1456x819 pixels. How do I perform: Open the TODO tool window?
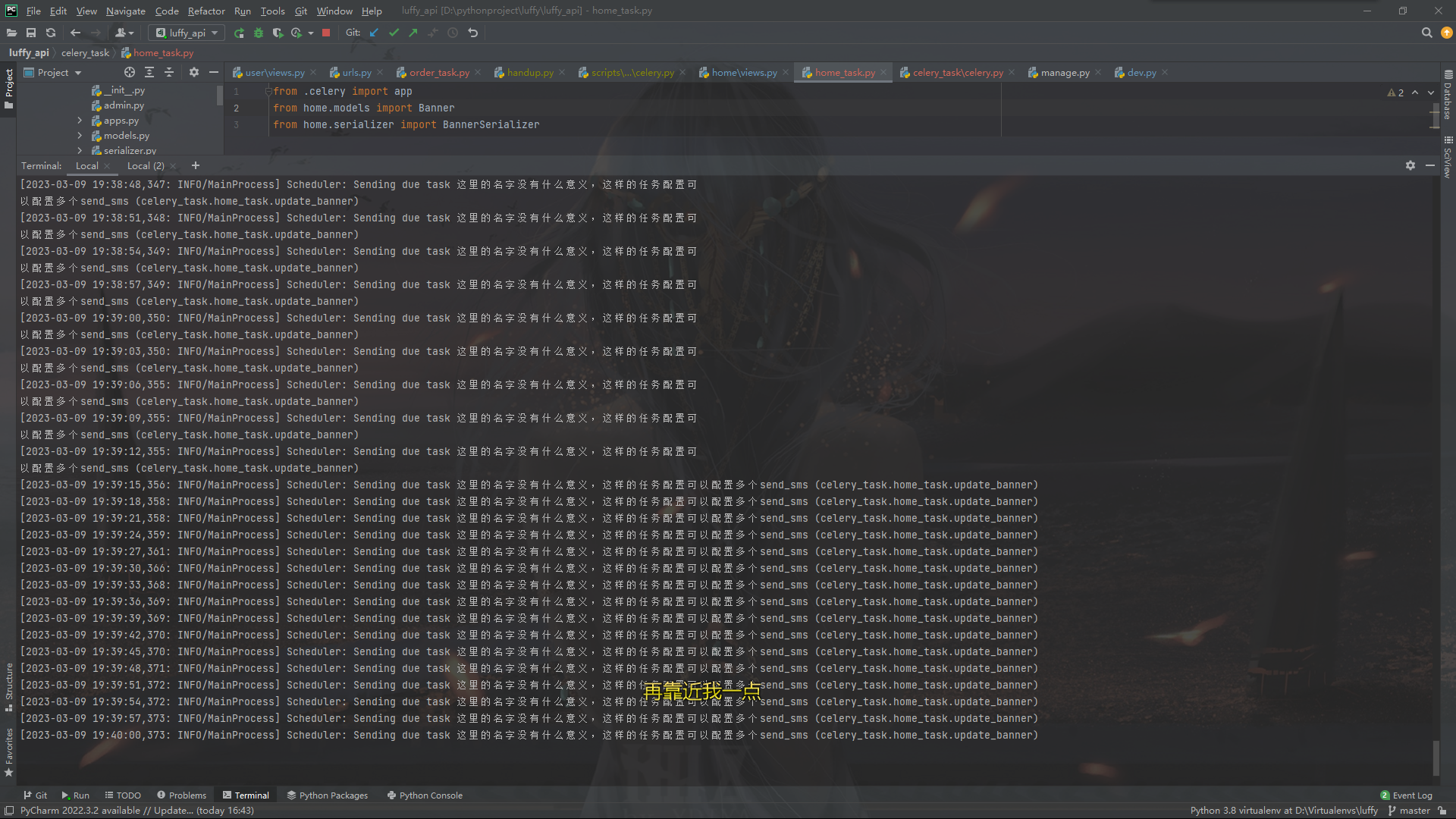point(123,795)
